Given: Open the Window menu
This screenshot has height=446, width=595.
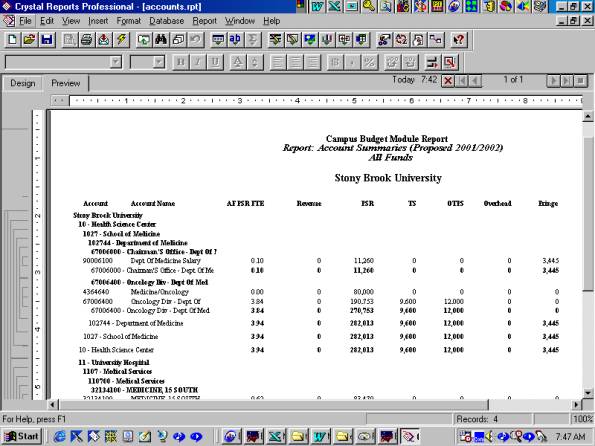Looking at the screenshot, I should click(240, 21).
